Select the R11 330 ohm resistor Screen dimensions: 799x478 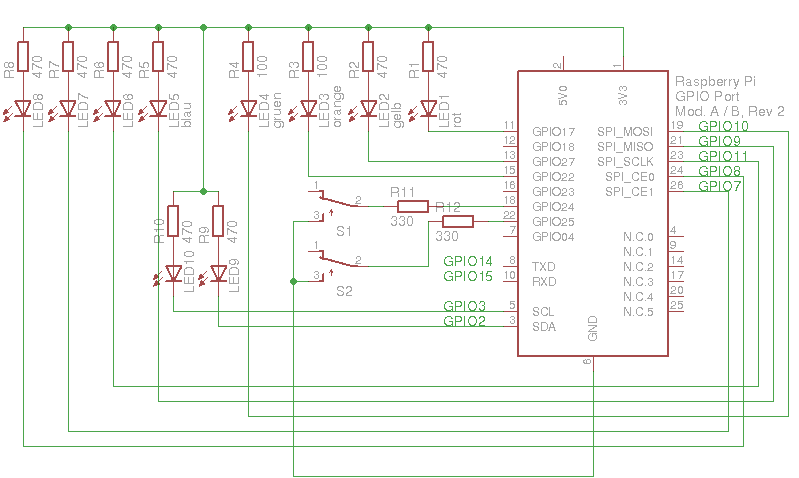pyautogui.click(x=413, y=206)
